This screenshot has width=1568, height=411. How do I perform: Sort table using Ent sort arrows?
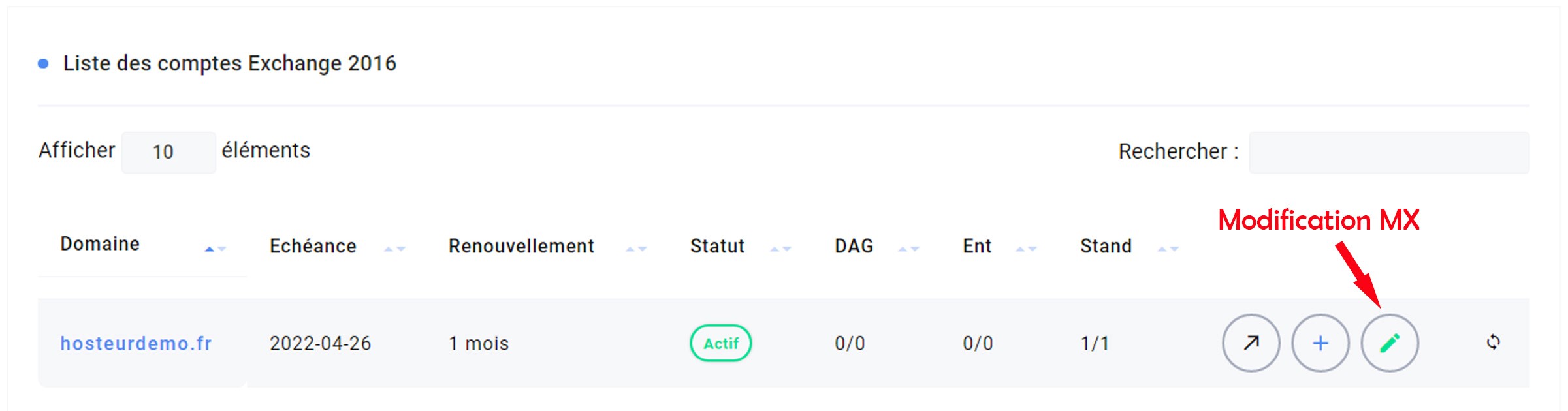pyautogui.click(x=1026, y=249)
